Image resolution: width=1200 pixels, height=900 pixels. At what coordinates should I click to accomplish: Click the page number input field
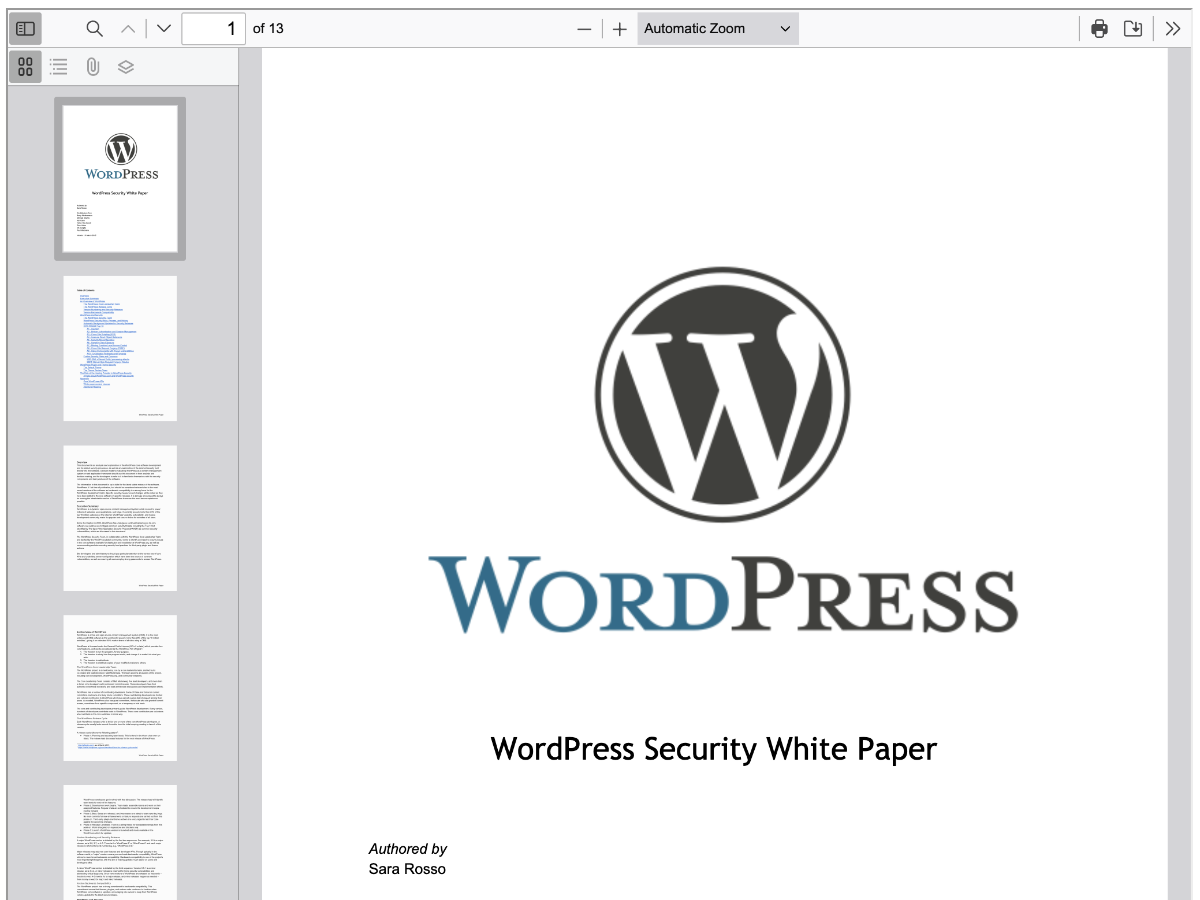[213, 29]
